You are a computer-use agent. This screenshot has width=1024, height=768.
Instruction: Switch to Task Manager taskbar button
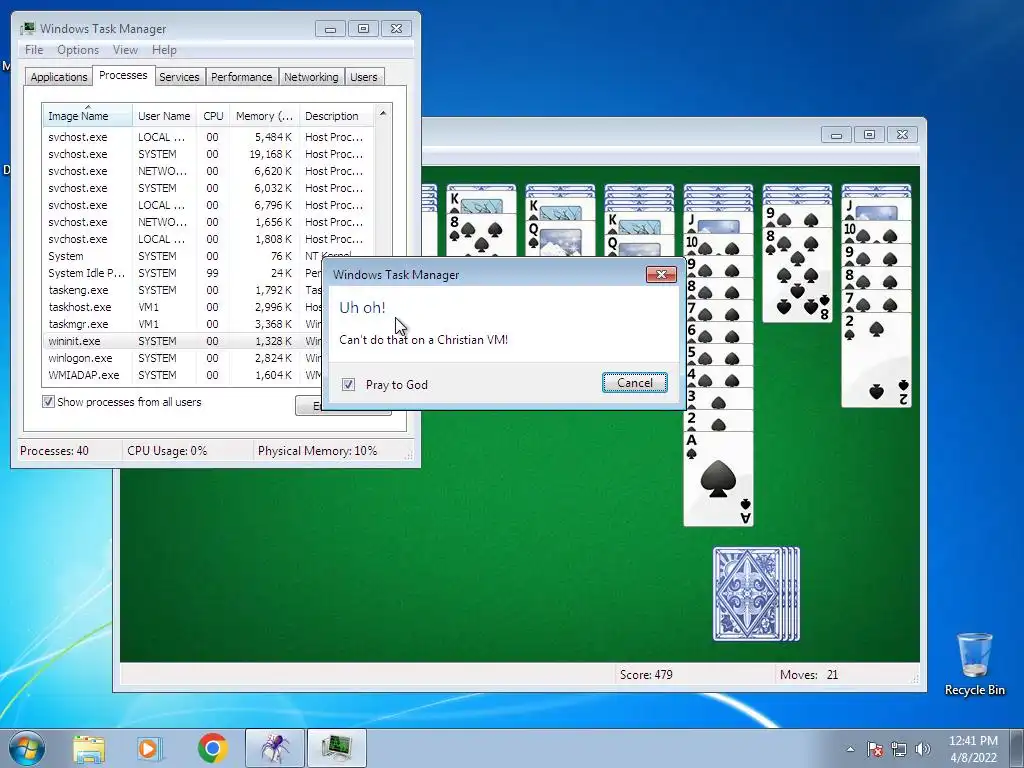pos(336,748)
